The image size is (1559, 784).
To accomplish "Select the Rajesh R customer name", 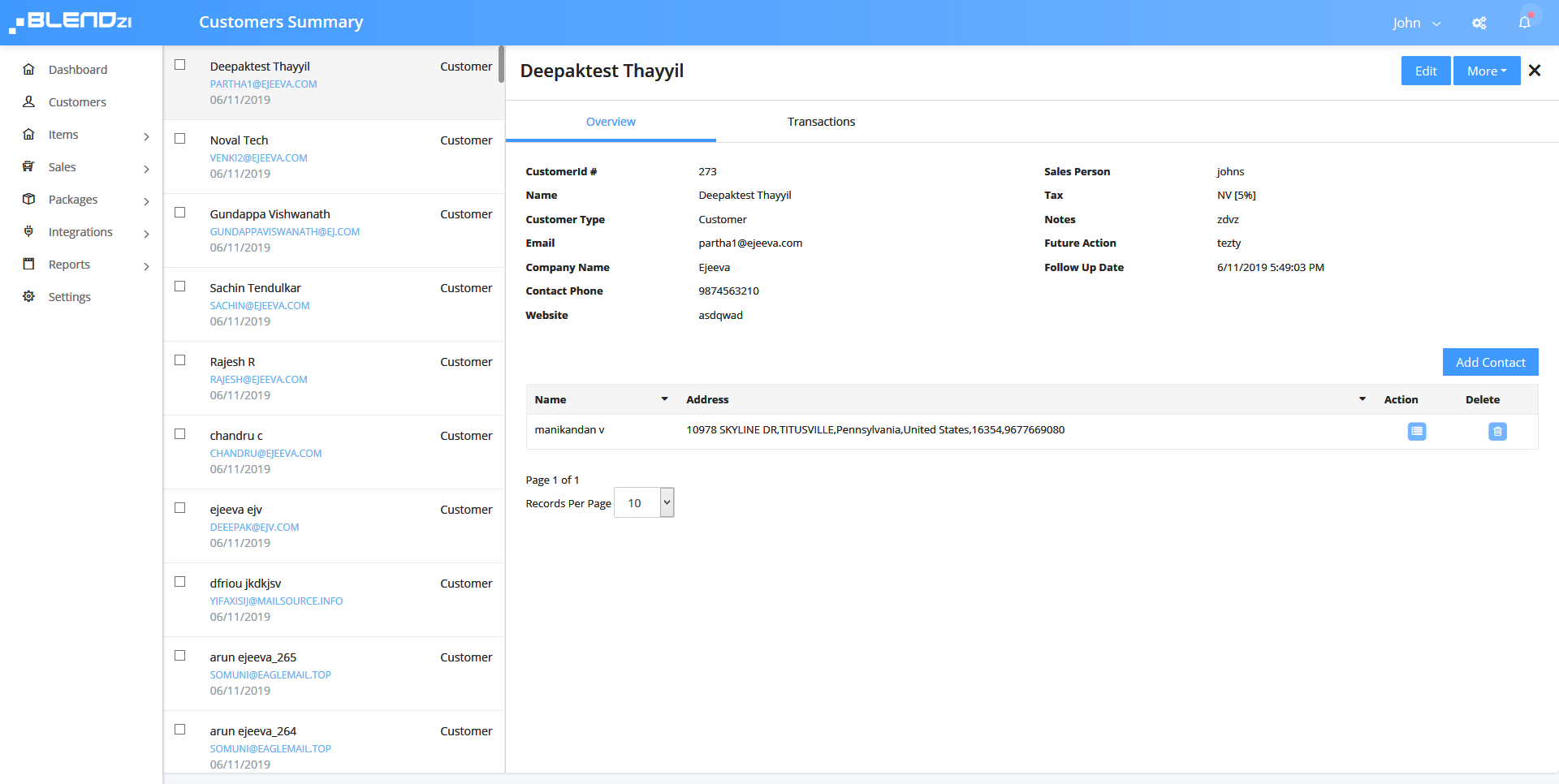I will (x=233, y=362).
